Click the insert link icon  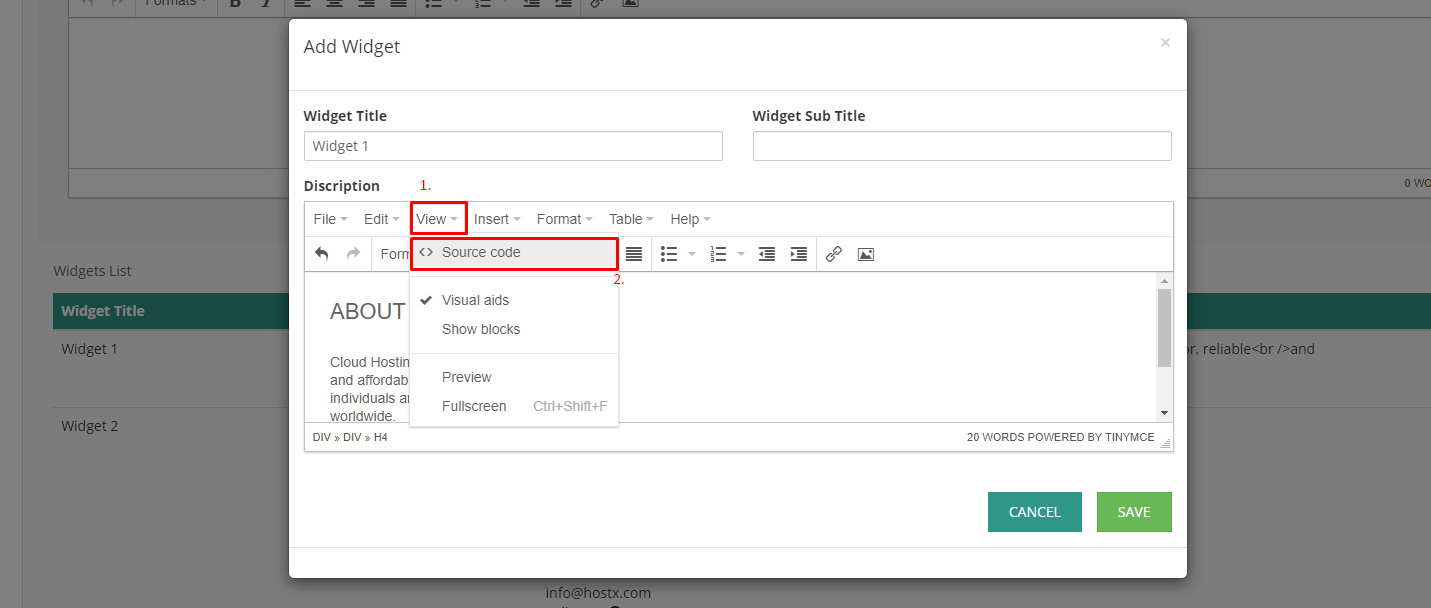(x=834, y=254)
